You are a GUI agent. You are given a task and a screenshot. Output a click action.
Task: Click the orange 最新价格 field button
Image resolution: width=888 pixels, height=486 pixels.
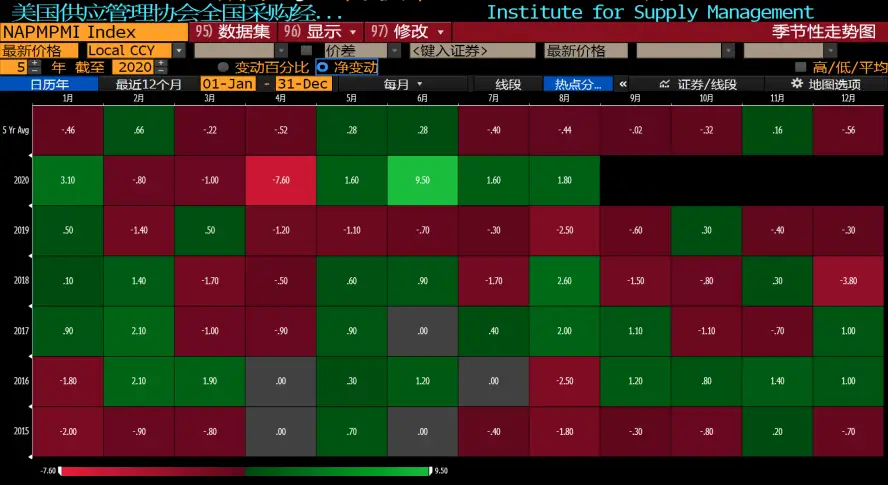pyautogui.click(x=39, y=50)
